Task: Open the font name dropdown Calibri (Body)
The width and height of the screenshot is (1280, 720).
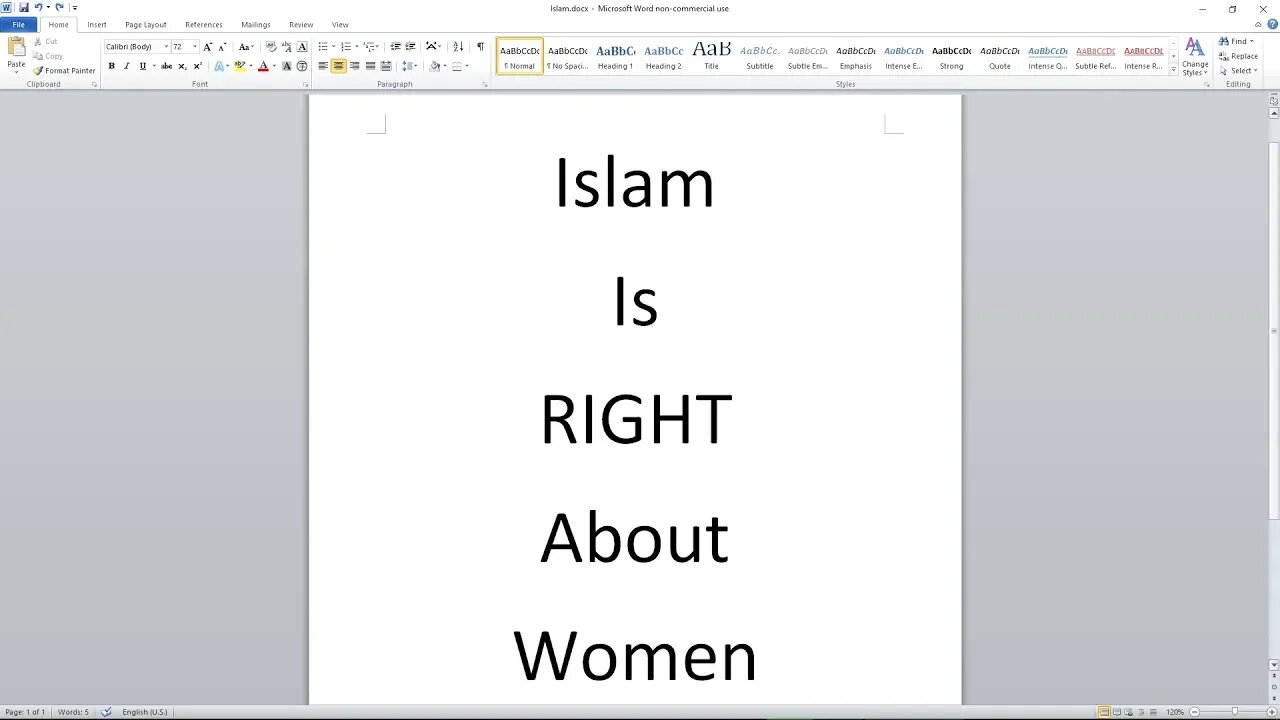Action: (166, 47)
